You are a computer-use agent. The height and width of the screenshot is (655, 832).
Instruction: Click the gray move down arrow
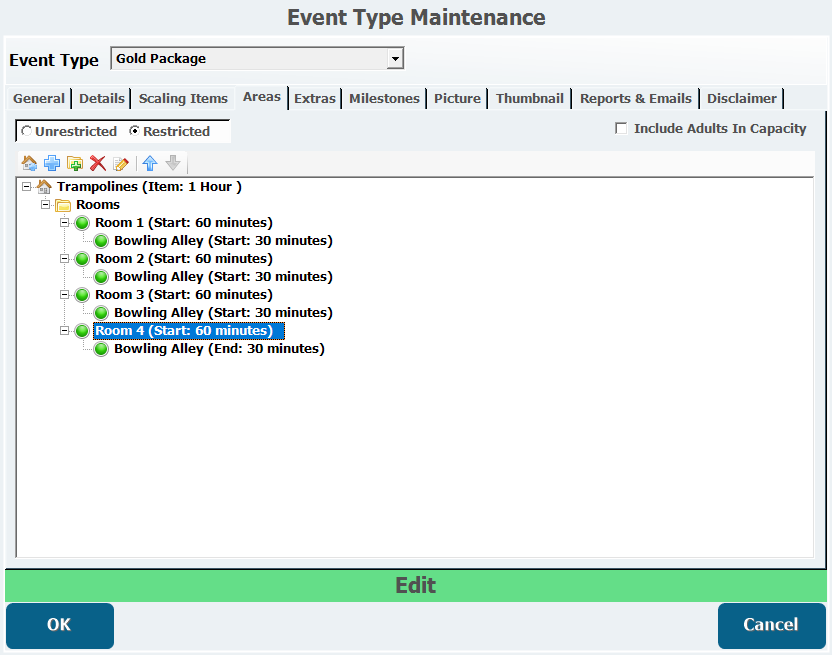pyautogui.click(x=173, y=163)
